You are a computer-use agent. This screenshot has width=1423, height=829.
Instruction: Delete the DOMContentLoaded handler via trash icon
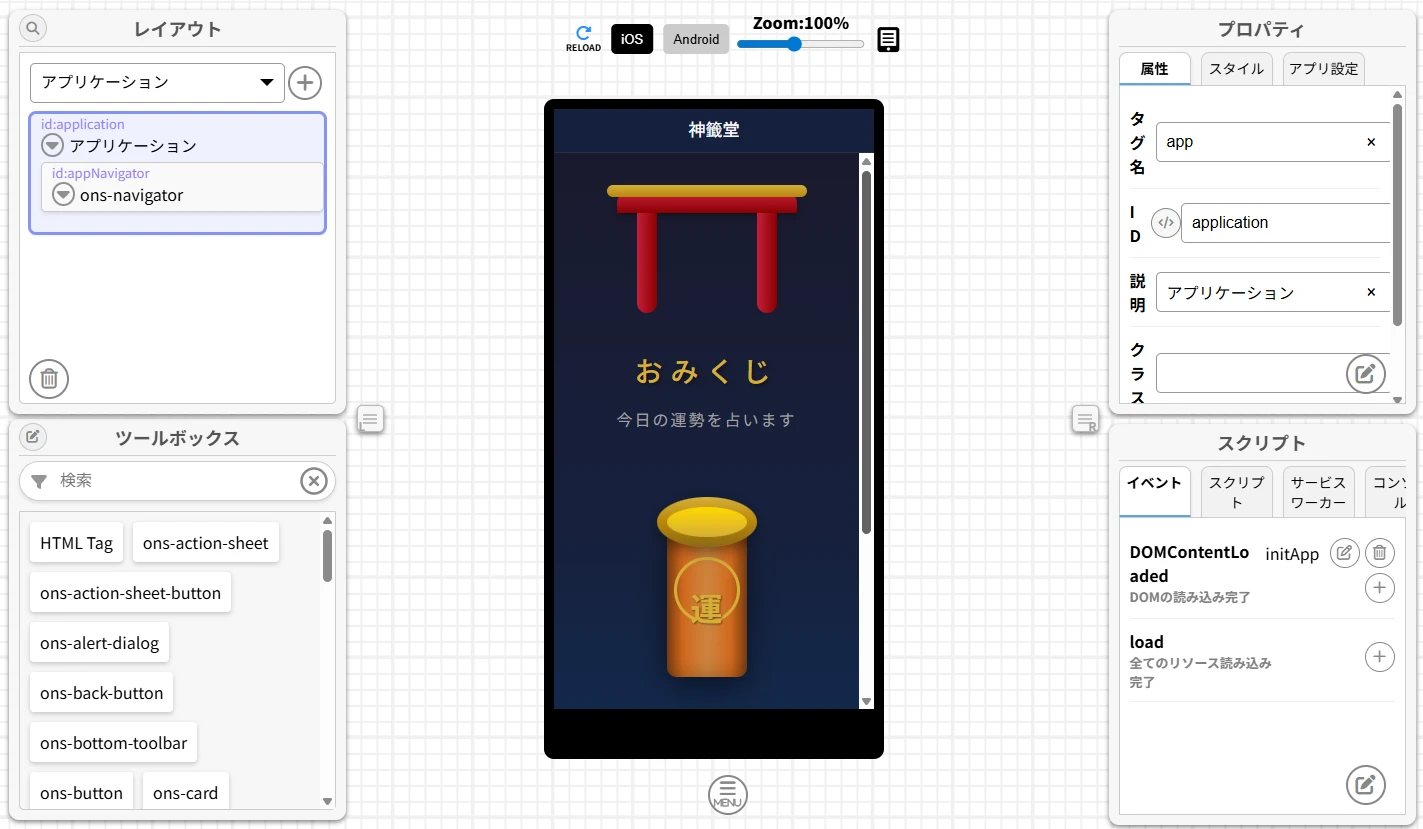point(1380,553)
